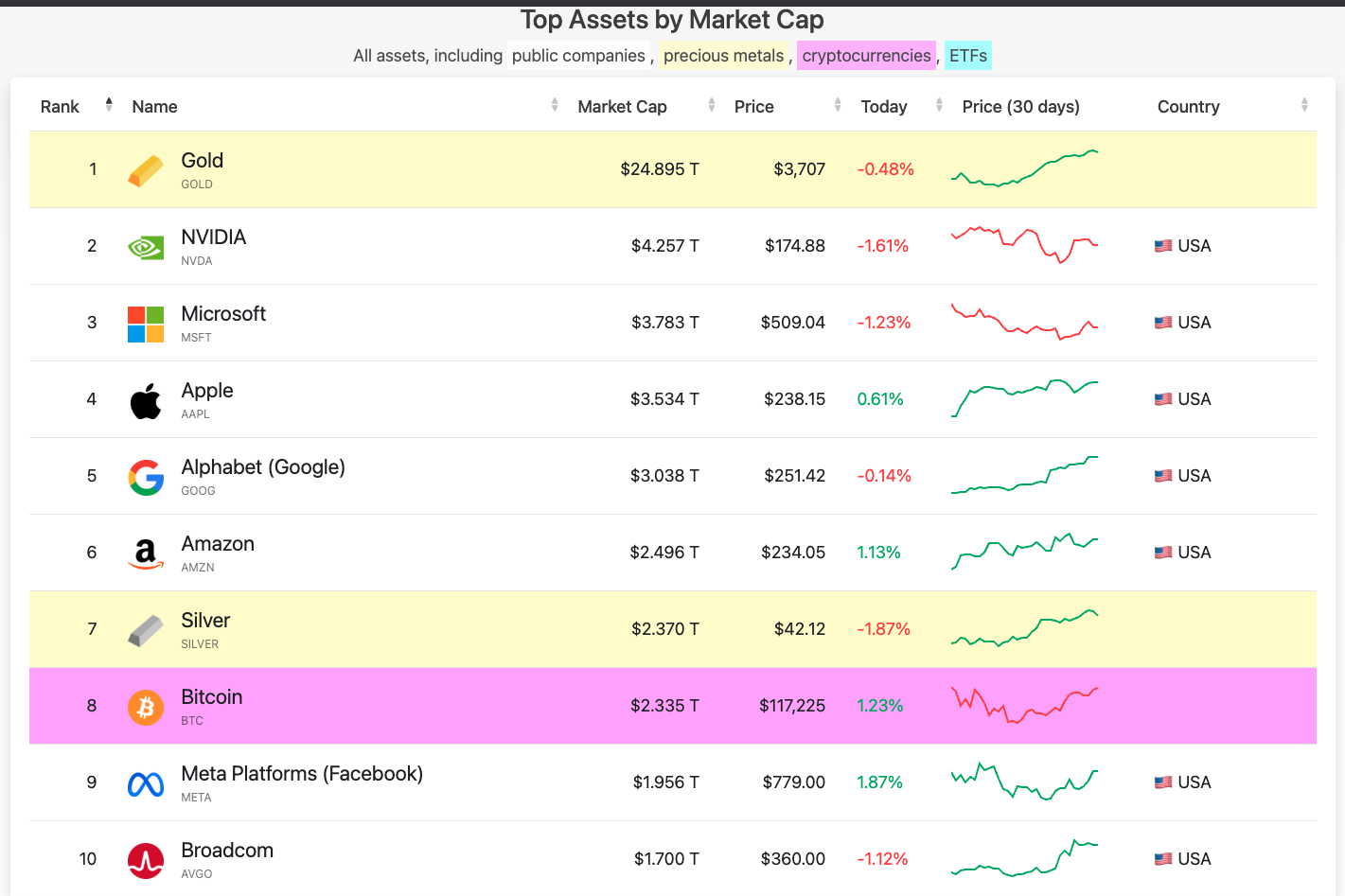The image size is (1345, 896).
Task: Click Bitcoin's 30-day price chart
Action: pyautogui.click(x=1024, y=705)
